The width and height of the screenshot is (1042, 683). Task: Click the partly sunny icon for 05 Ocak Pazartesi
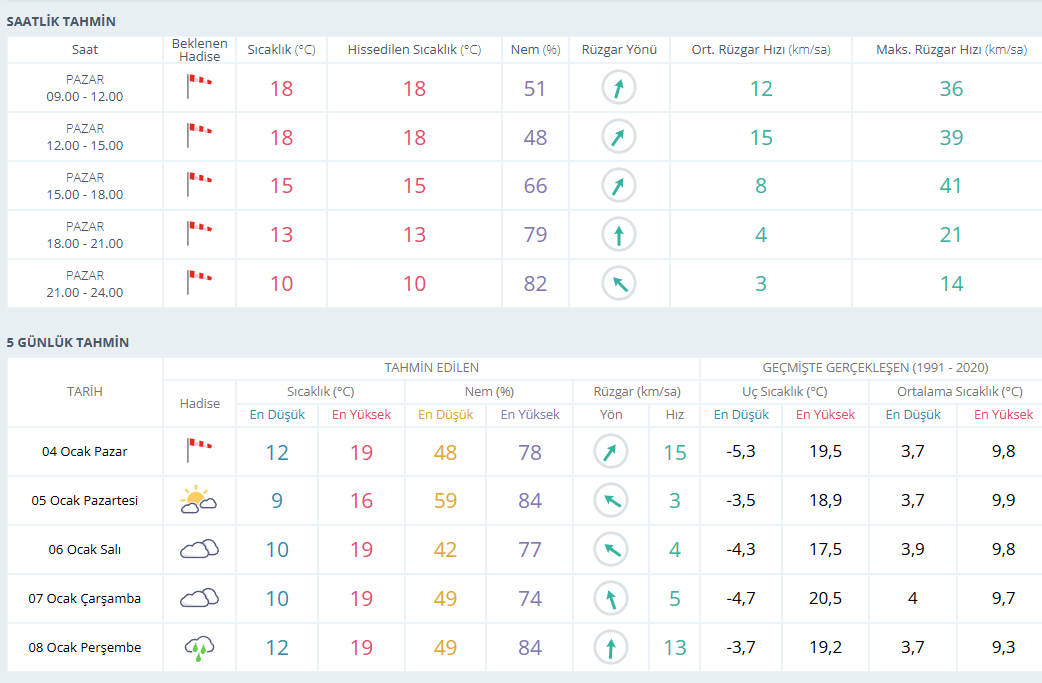pyautogui.click(x=199, y=500)
